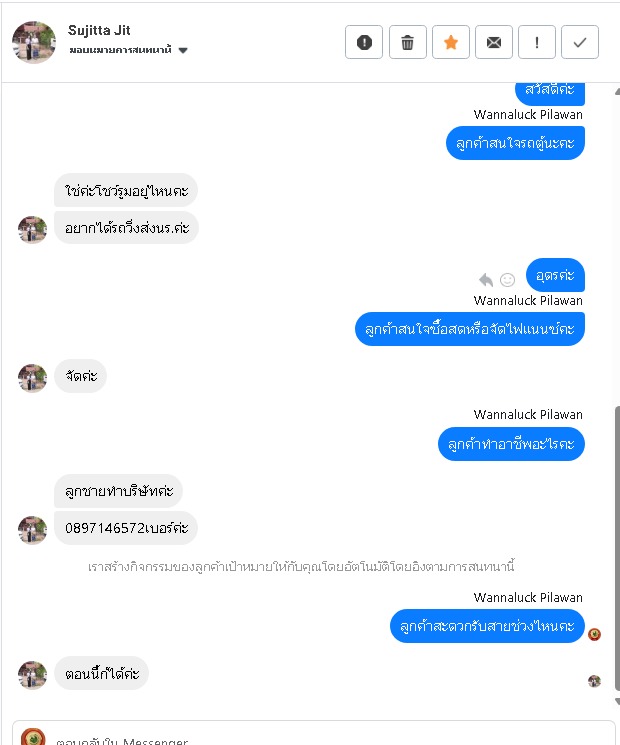Image resolution: width=620 pixels, height=745 pixels.
Task: Open the assign conversation dropdown arrow
Action: [x=183, y=50]
